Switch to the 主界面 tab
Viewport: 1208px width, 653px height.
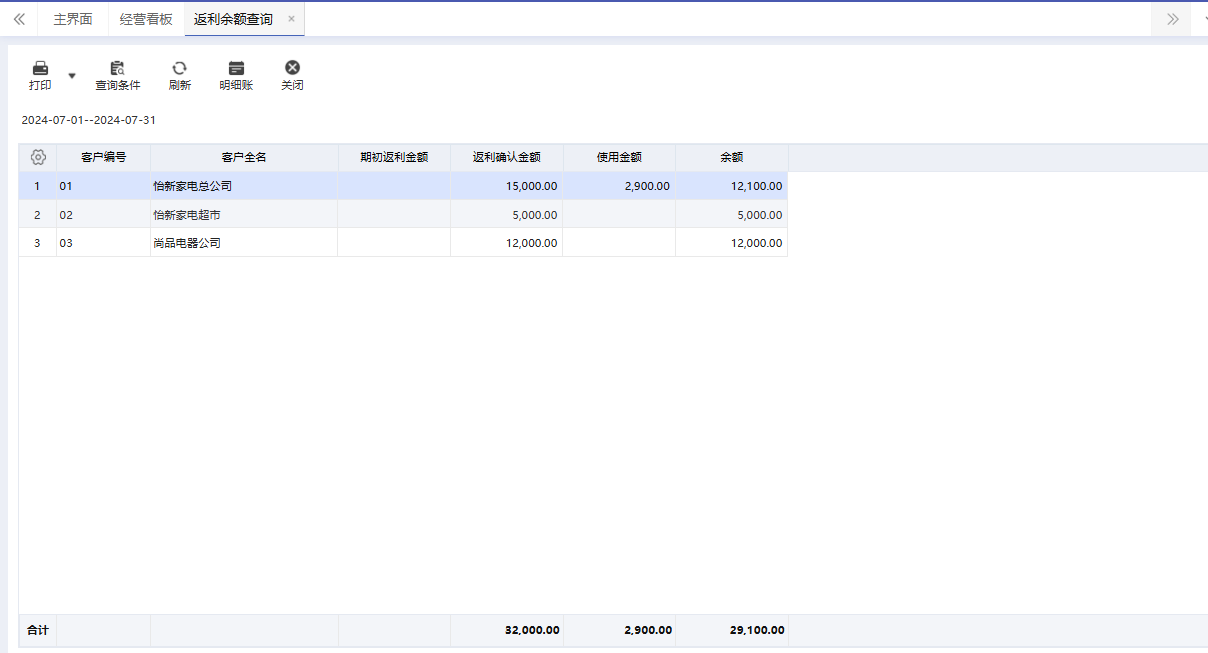click(x=72, y=19)
